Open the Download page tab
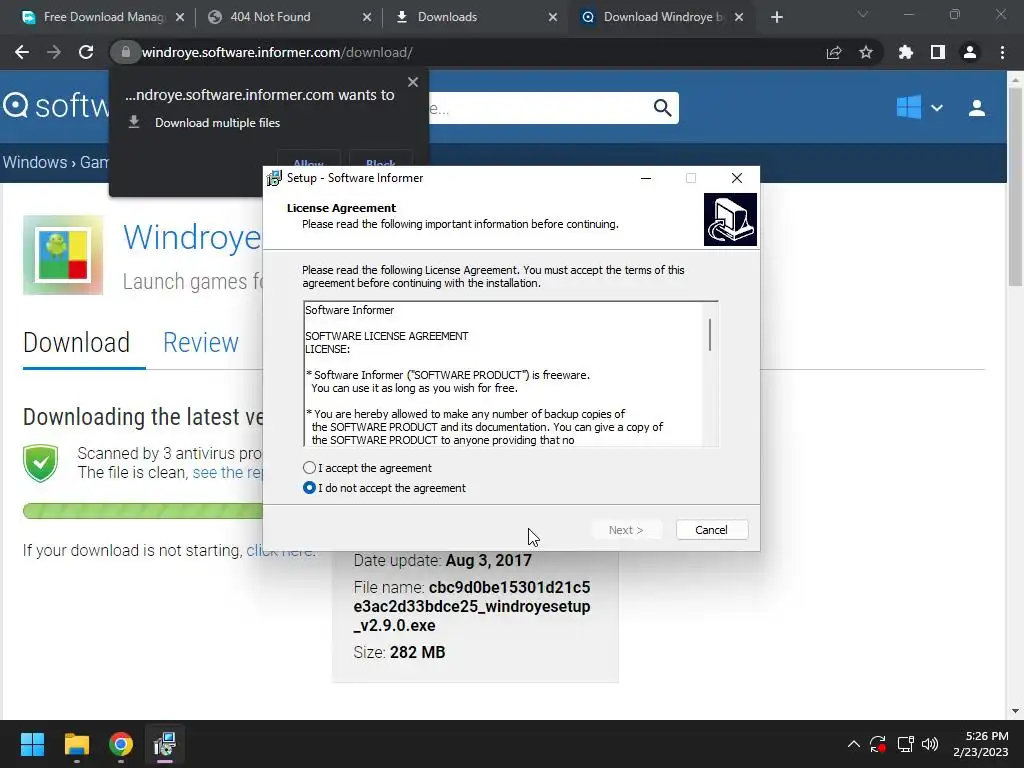 click(x=76, y=343)
